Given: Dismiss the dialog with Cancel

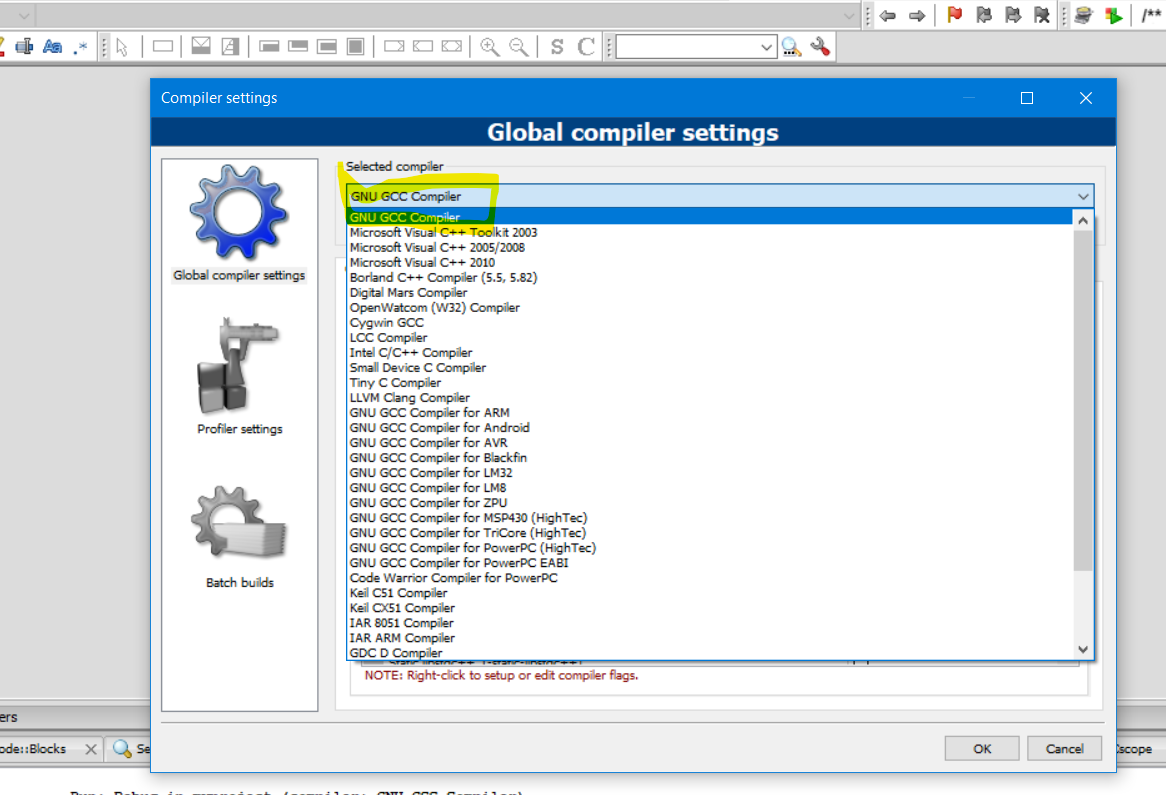Looking at the screenshot, I should click(x=1064, y=748).
